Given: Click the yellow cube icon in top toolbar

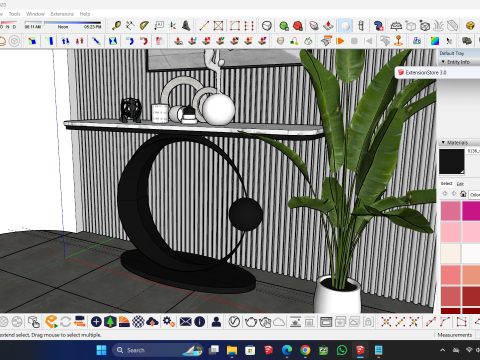Looking at the screenshot, I should point(470,26).
